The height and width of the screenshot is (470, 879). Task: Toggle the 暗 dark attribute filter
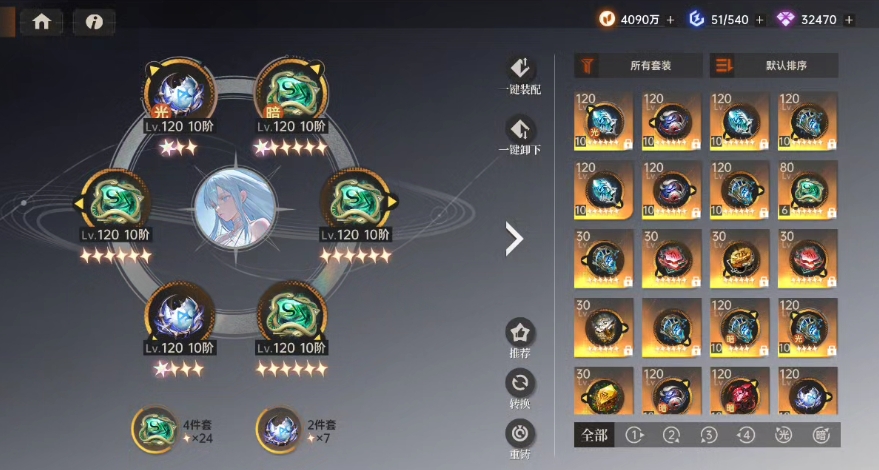pos(821,435)
